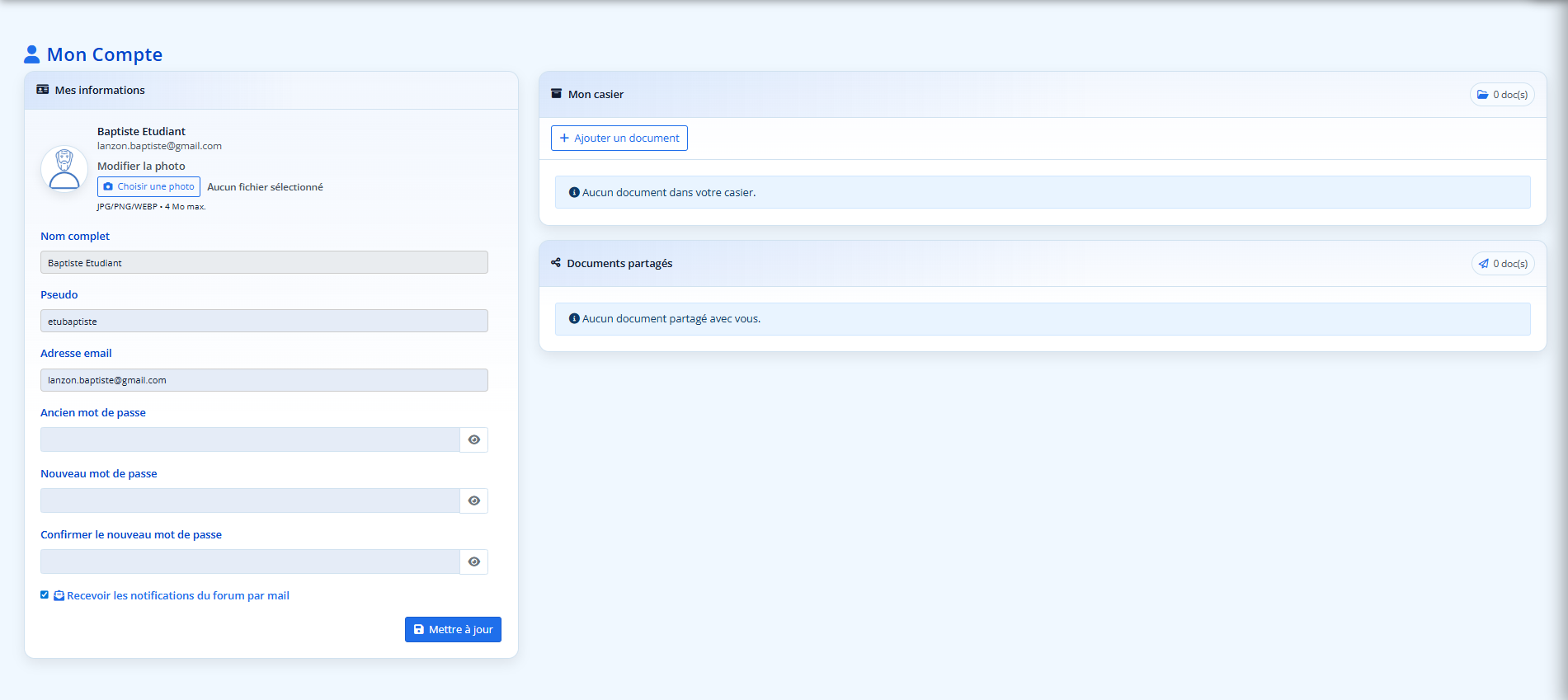The image size is (1568, 700).
Task: Click into the Pseudo text field
Action: [264, 321]
